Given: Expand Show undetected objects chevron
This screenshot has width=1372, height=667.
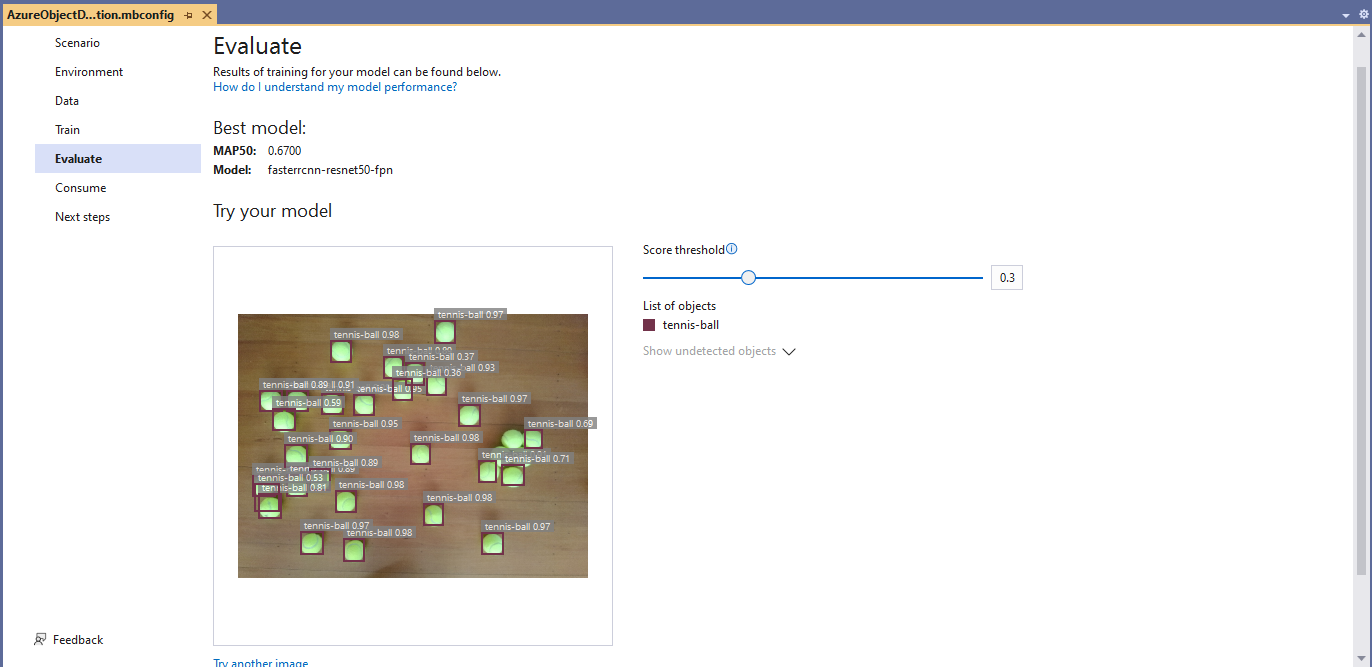Looking at the screenshot, I should tap(788, 352).
